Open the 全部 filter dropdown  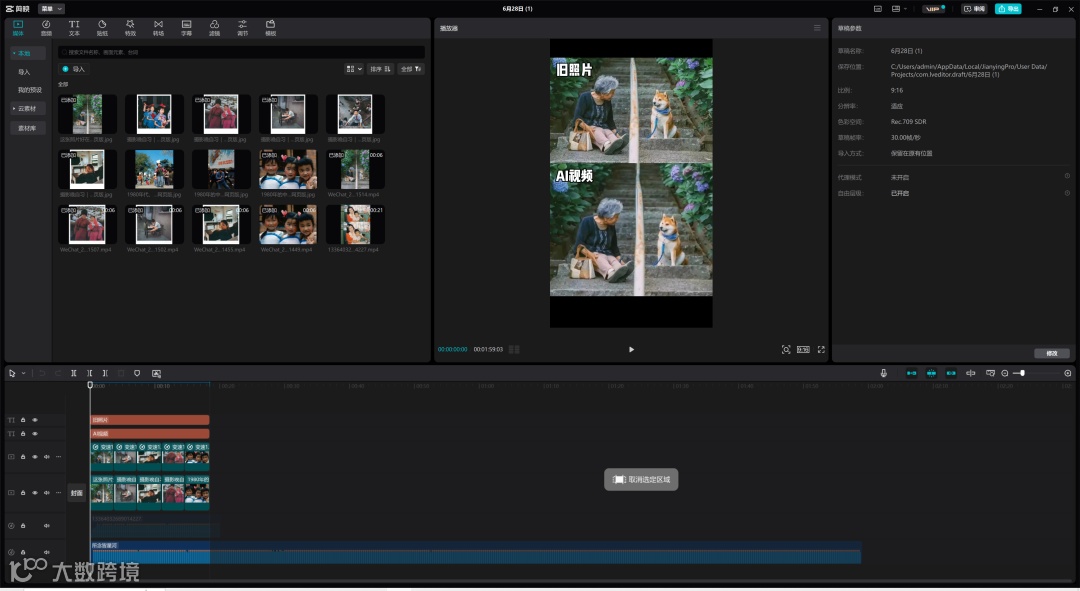pyautogui.click(x=411, y=69)
